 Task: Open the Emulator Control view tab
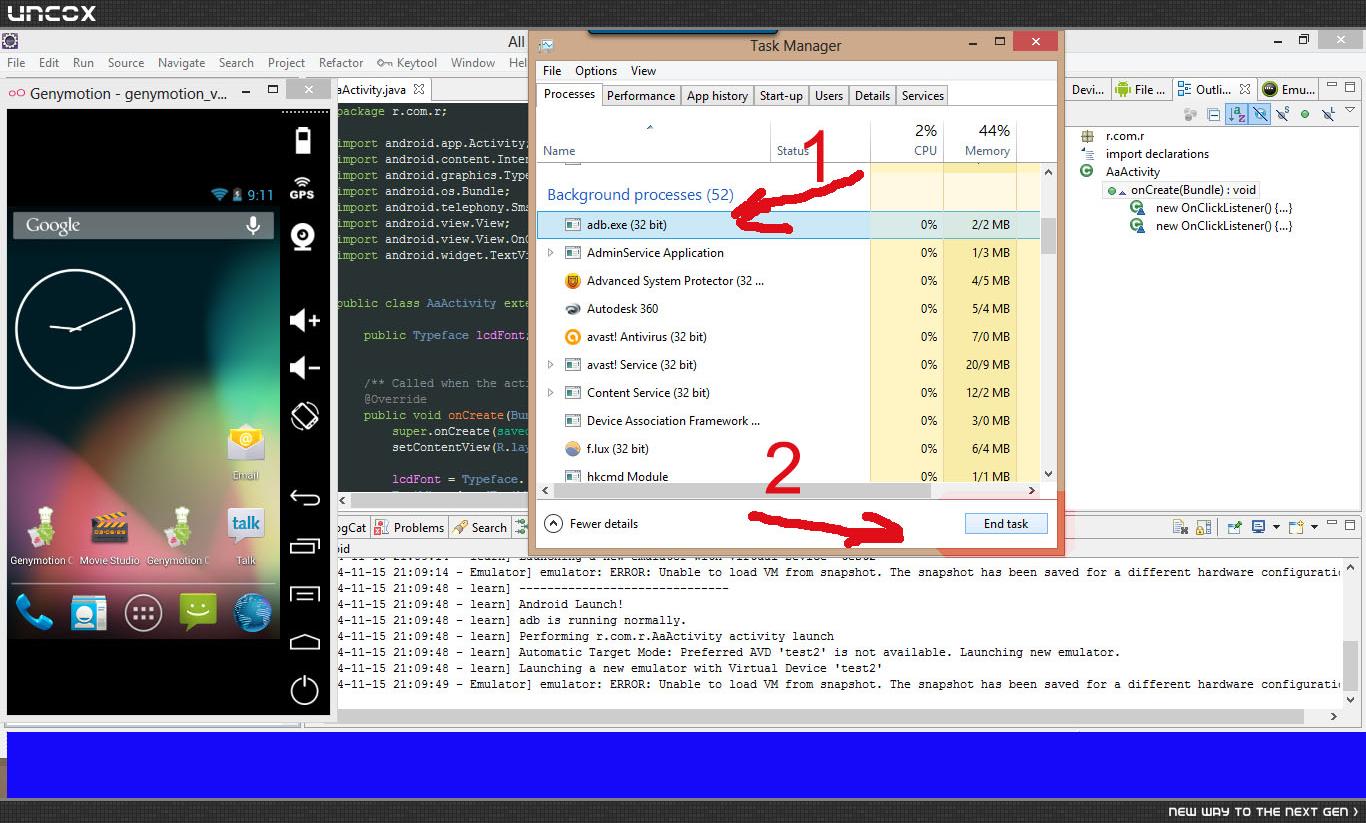(1289, 90)
